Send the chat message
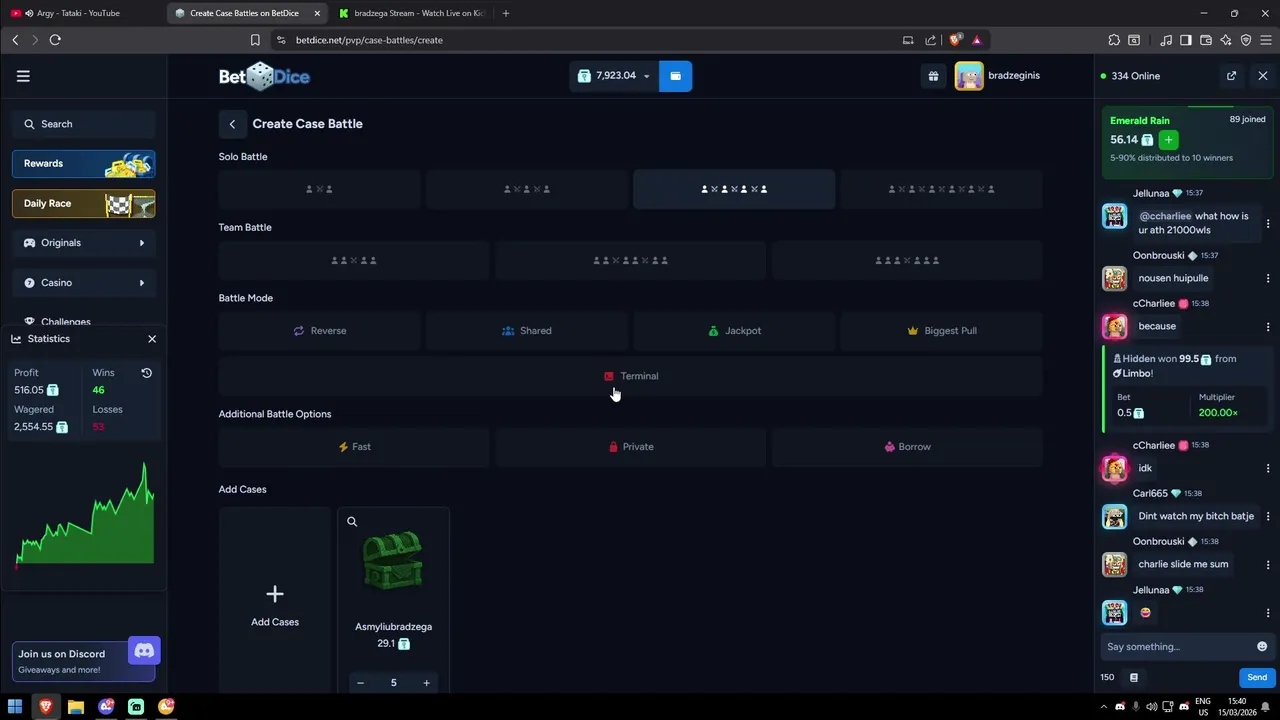1280x720 pixels. [x=1257, y=677]
